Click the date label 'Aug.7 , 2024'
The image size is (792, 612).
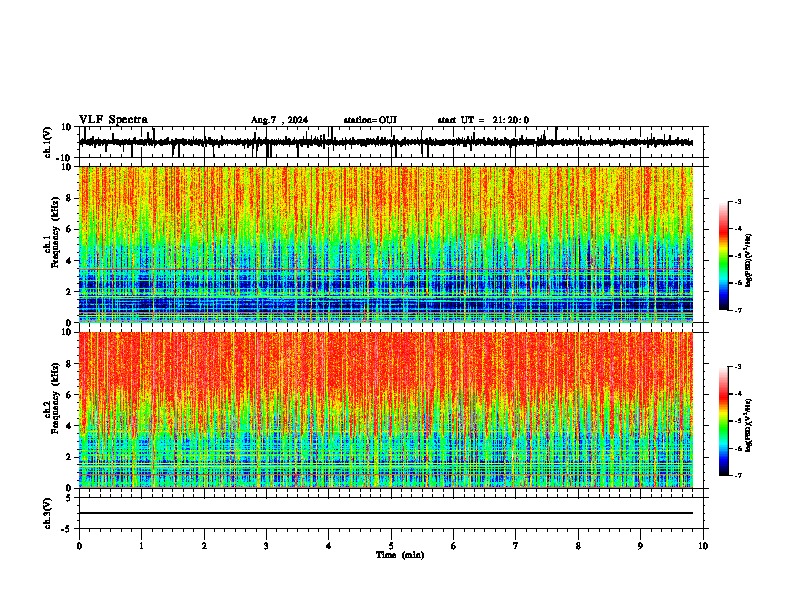pos(279,120)
